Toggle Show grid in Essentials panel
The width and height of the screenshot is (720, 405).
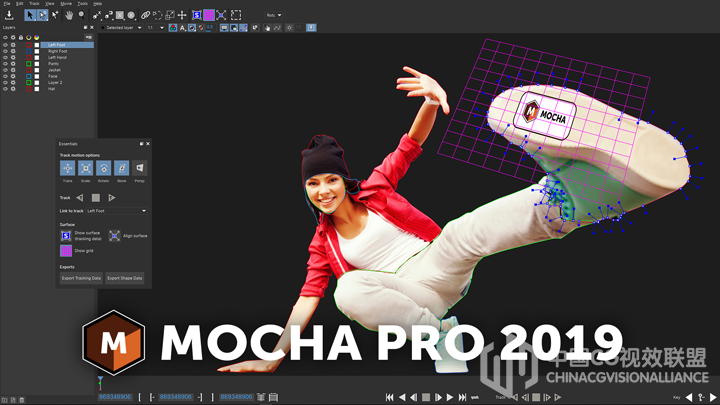coord(66,251)
